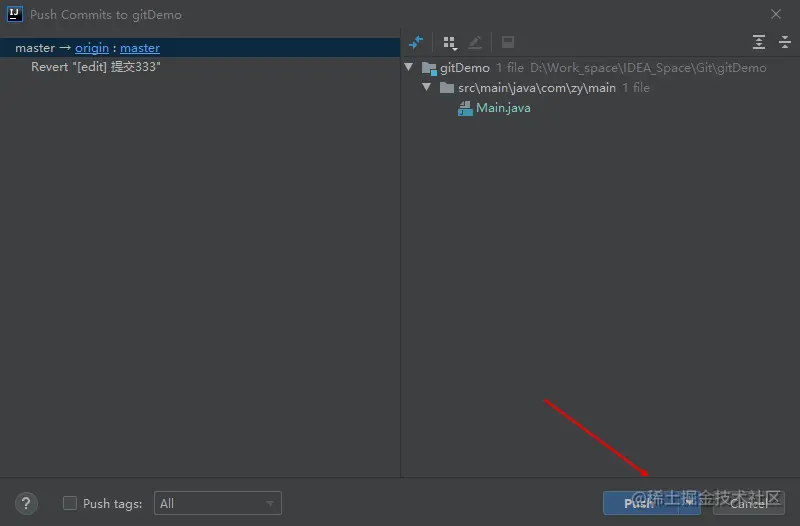Open the Push tags All dropdown

point(218,503)
